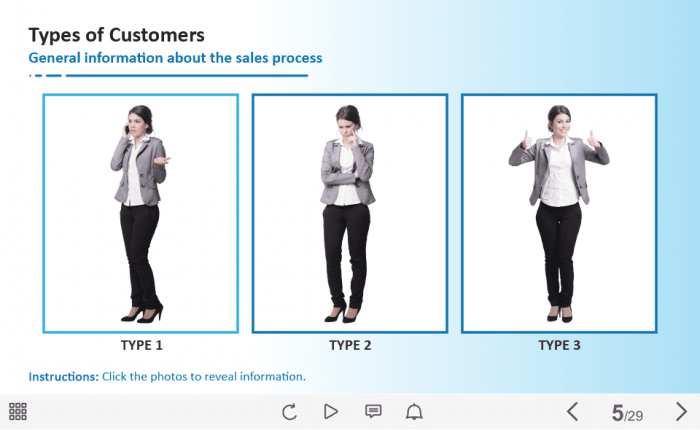Click the Instructions text line
The image size is (700, 430).
click(x=167, y=376)
